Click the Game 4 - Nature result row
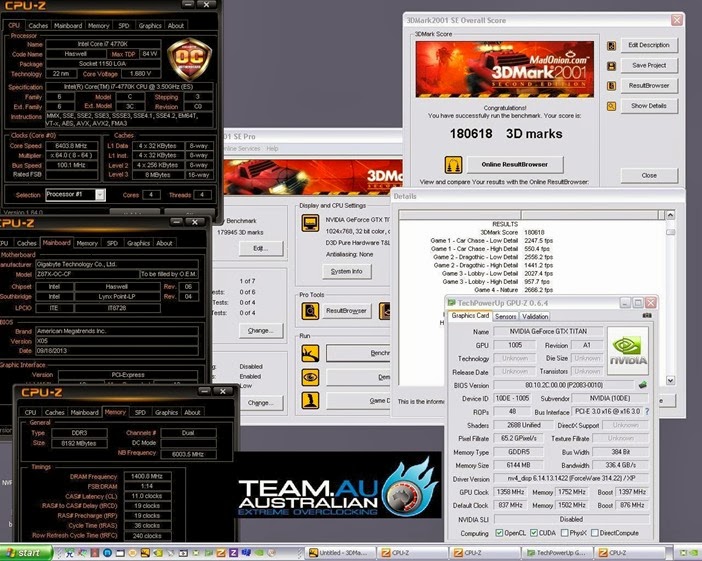Image resolution: width=702 pixels, height=561 pixels. (514, 290)
